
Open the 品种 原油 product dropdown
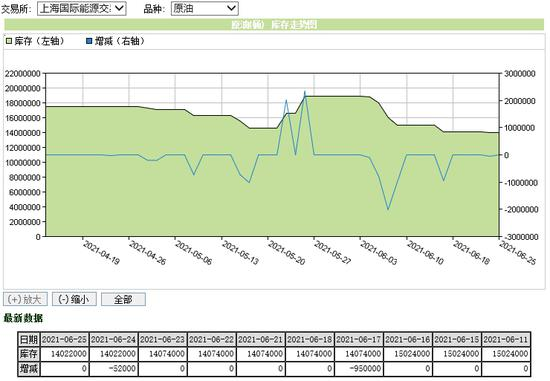pos(204,8)
